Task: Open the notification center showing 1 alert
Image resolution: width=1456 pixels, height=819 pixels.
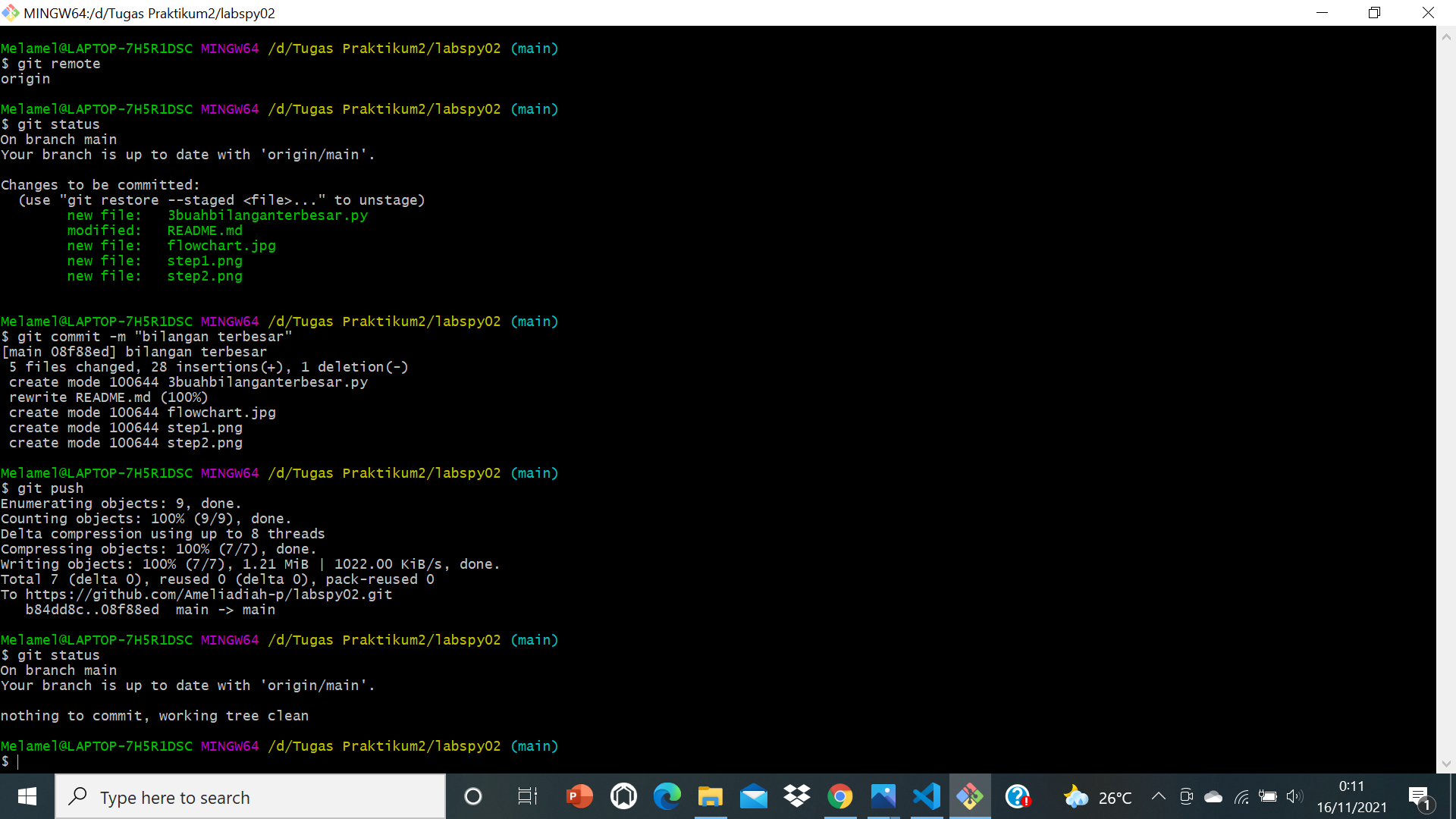Action: [x=1421, y=797]
